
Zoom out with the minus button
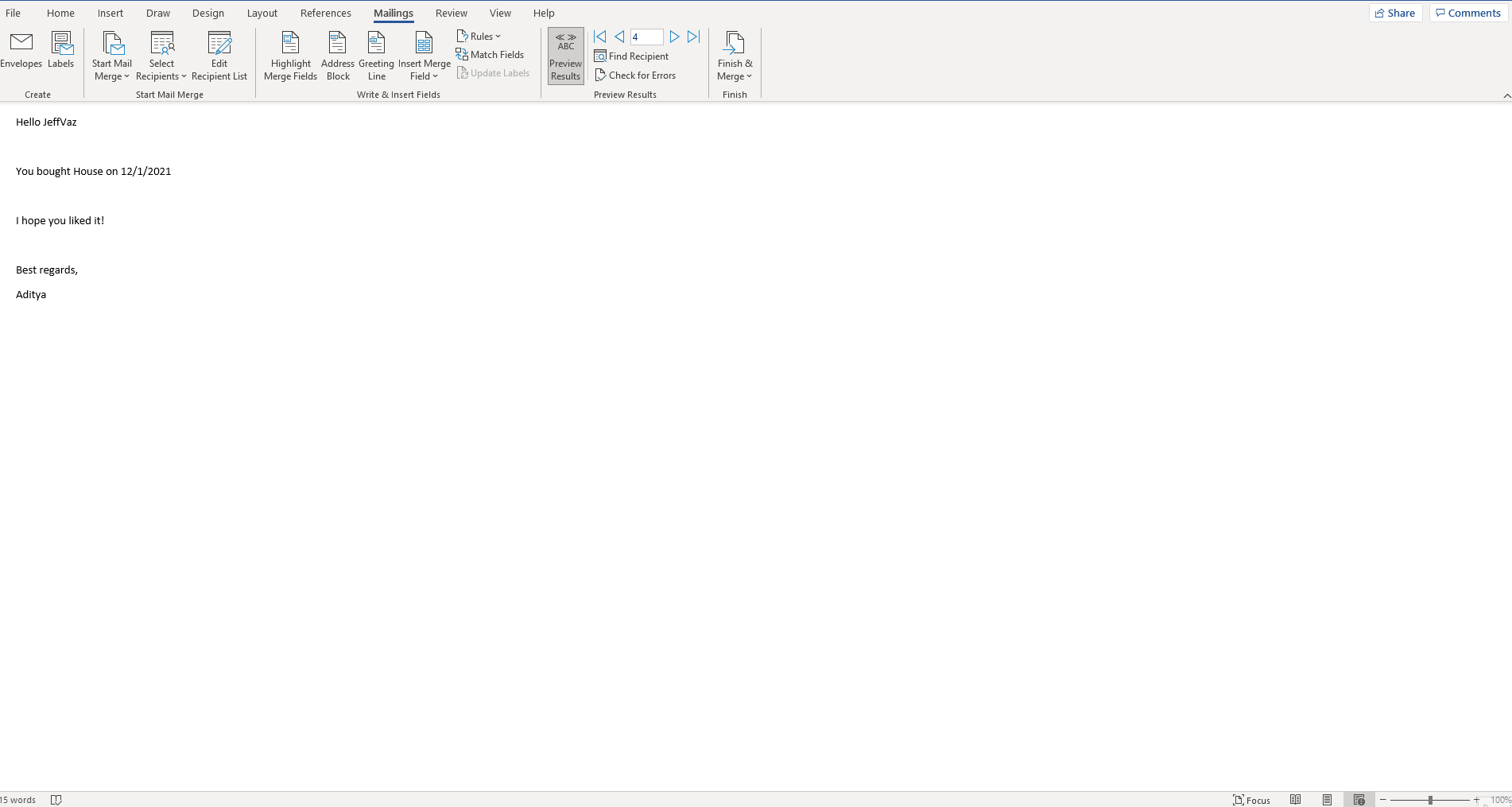click(1383, 800)
